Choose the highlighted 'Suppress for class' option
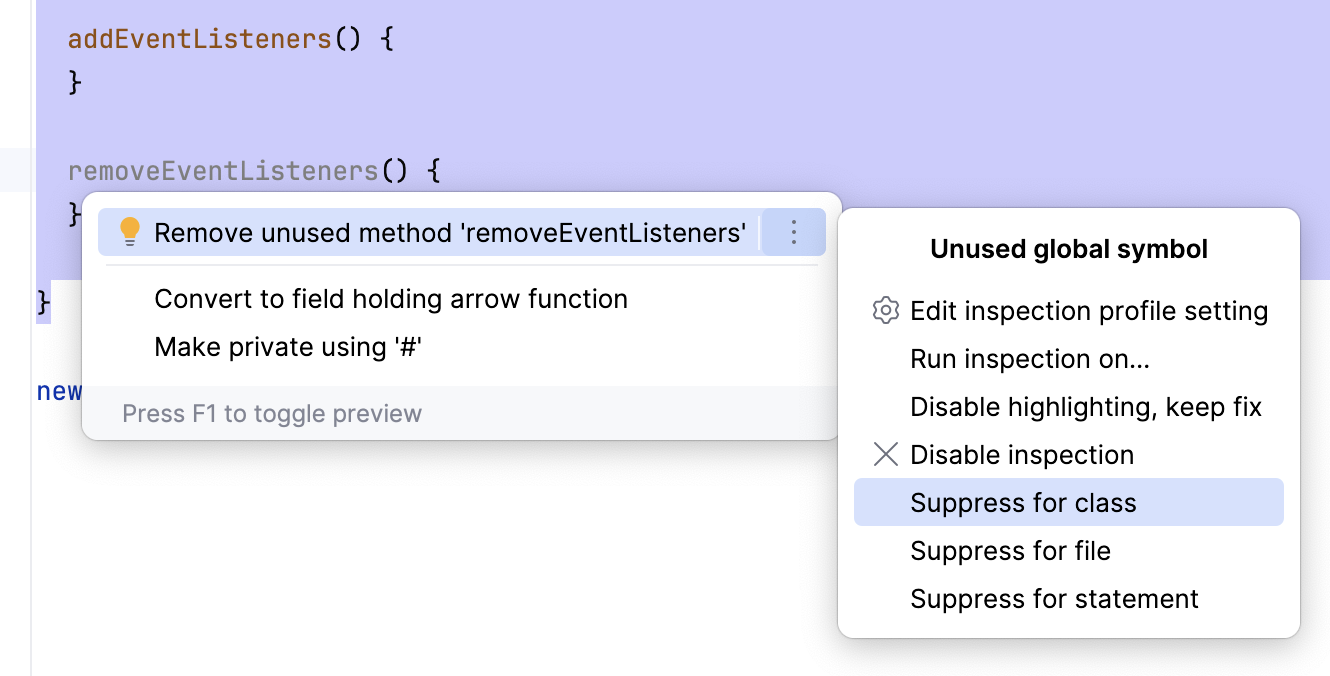Screen dimensions: 1330x676 pyautogui.click(x=1023, y=503)
